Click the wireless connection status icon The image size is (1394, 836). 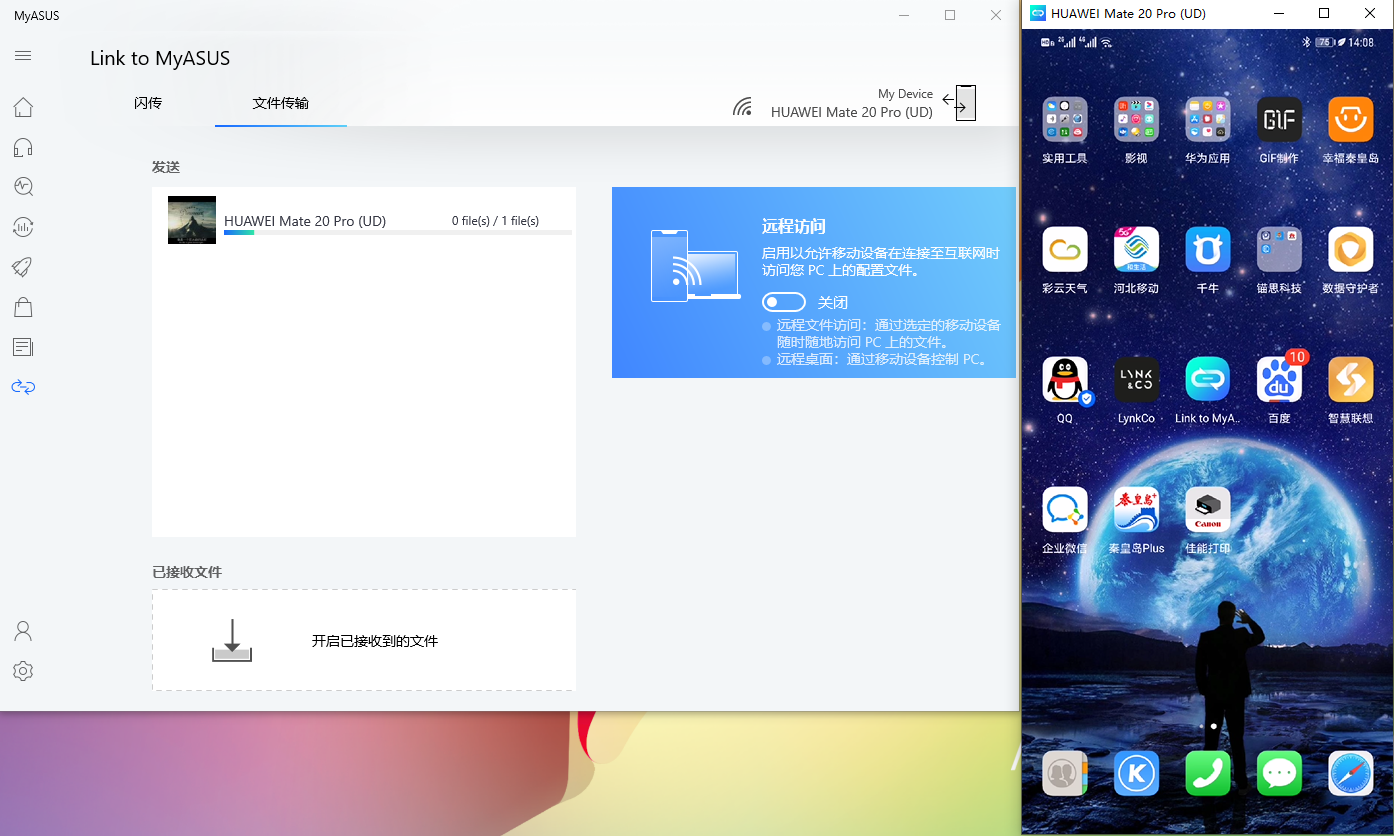point(742,107)
